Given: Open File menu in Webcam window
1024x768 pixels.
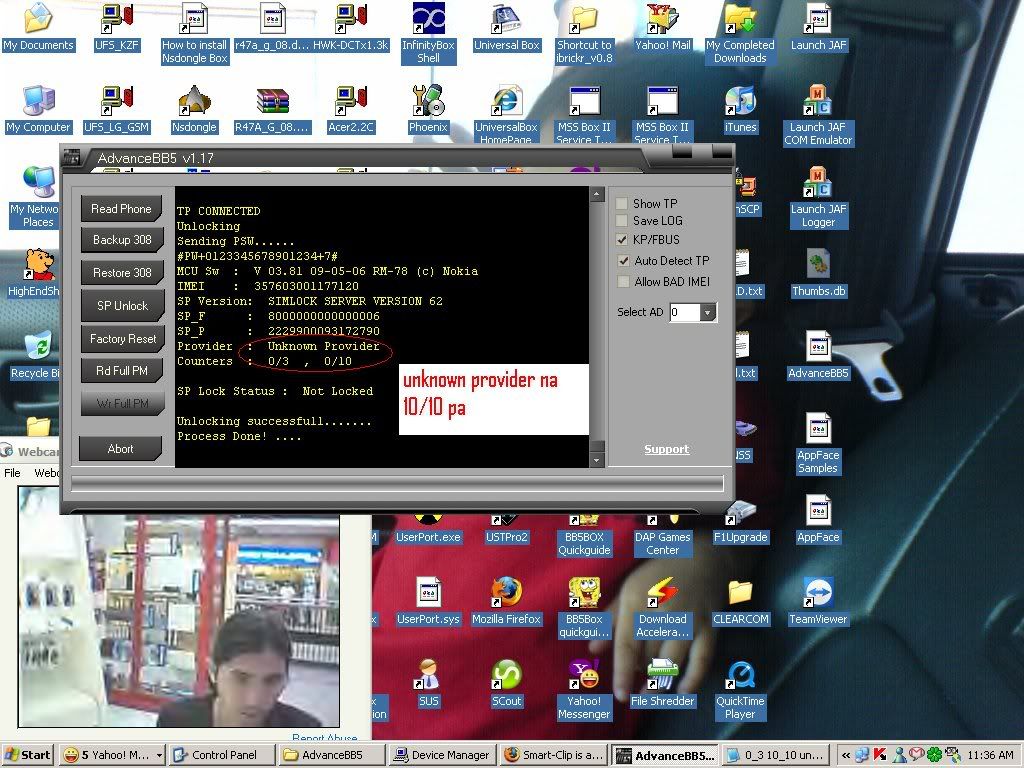Looking at the screenshot, I should pyautogui.click(x=12, y=473).
